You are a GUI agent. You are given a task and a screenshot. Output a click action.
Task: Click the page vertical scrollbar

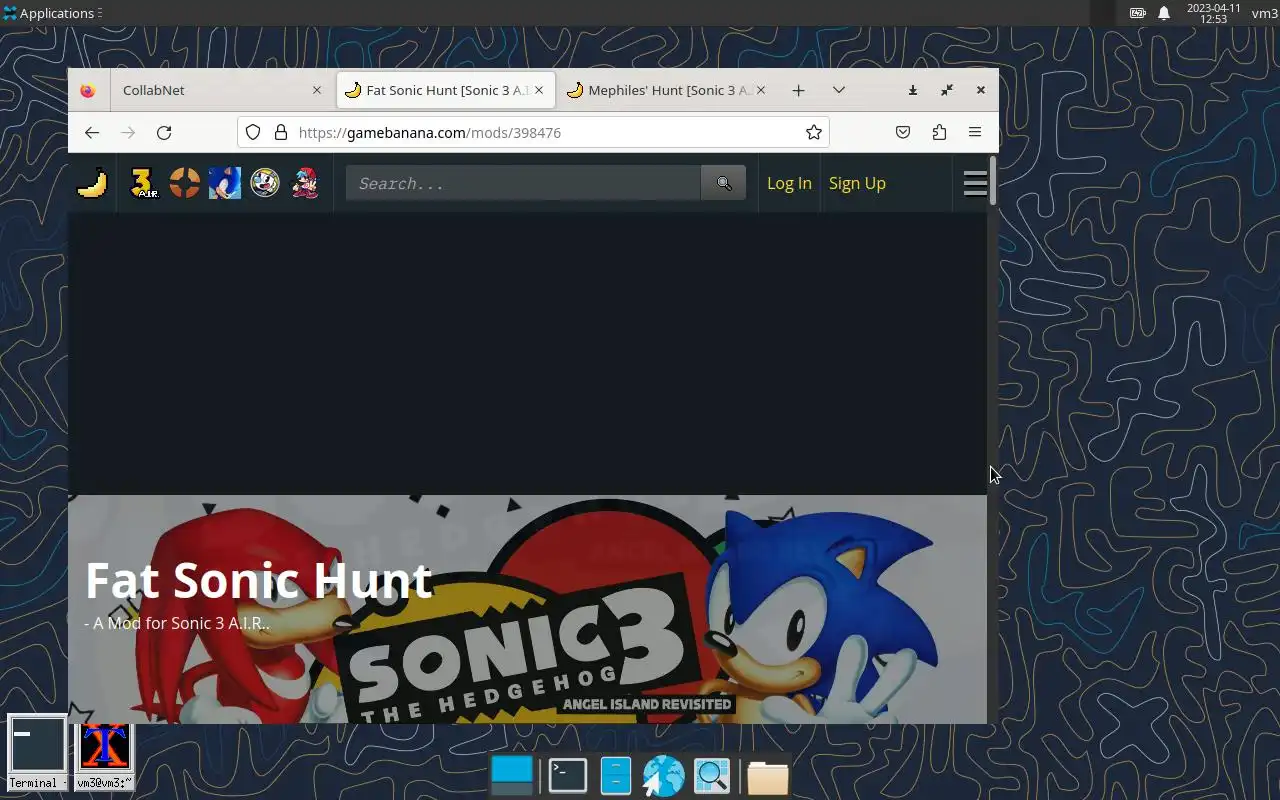(993, 181)
